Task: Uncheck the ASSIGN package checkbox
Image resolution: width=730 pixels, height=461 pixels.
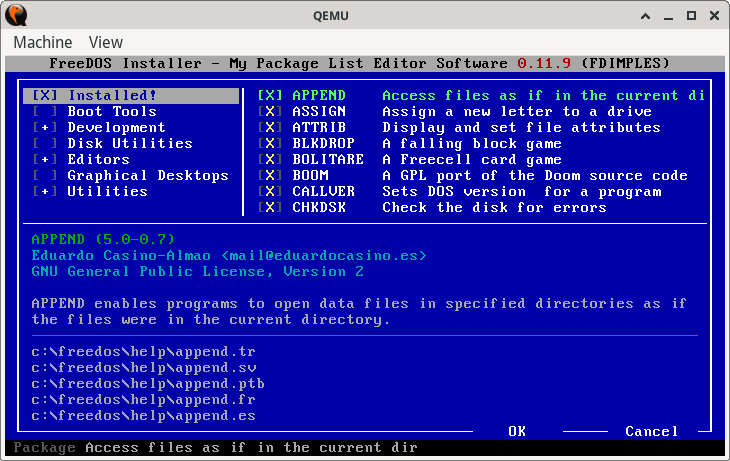Action: (x=270, y=111)
